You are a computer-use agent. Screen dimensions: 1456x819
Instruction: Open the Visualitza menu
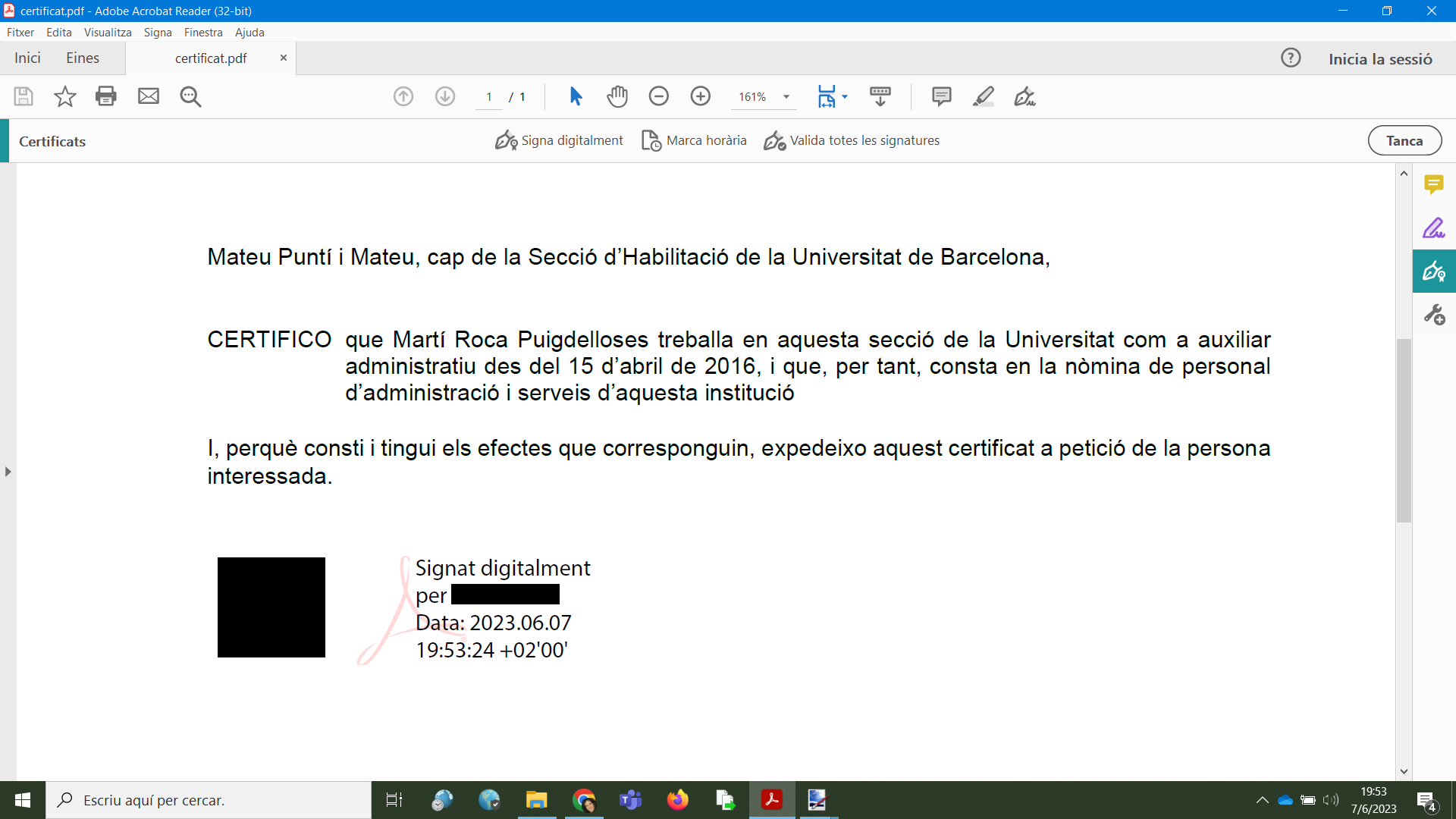(108, 33)
